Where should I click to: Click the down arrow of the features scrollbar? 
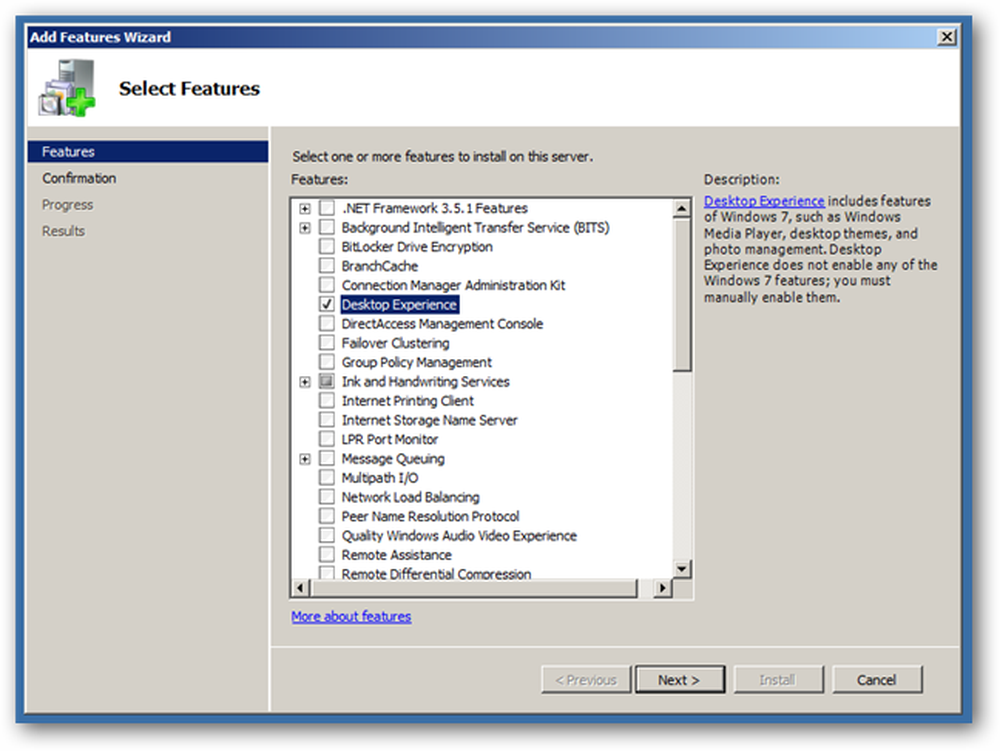tap(682, 569)
